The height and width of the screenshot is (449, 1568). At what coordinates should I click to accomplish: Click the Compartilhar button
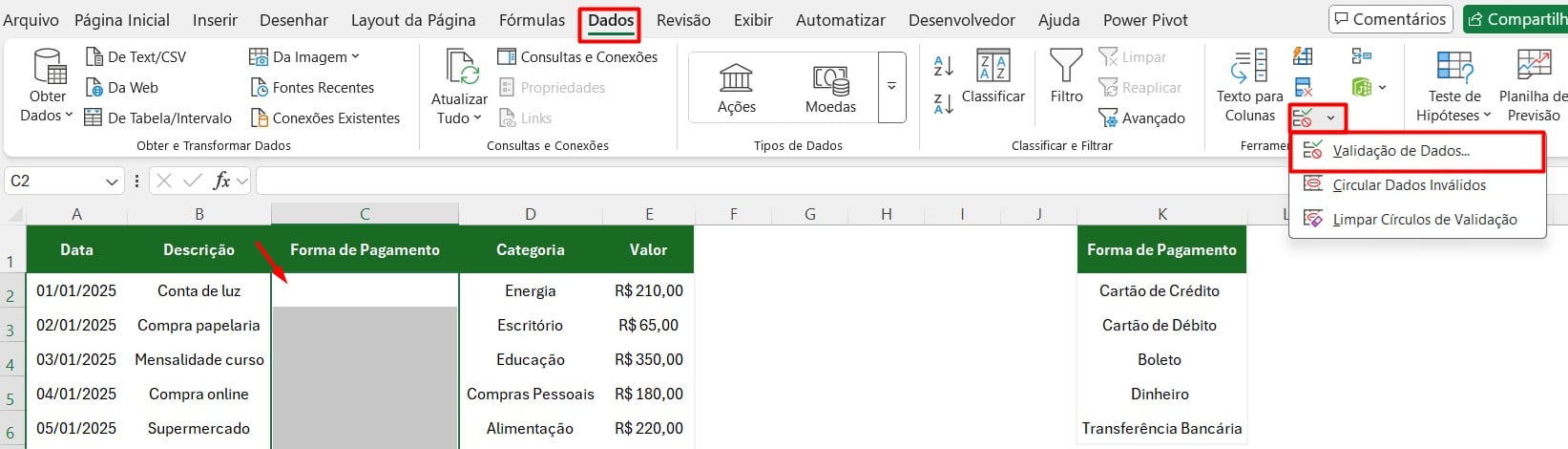[1516, 19]
